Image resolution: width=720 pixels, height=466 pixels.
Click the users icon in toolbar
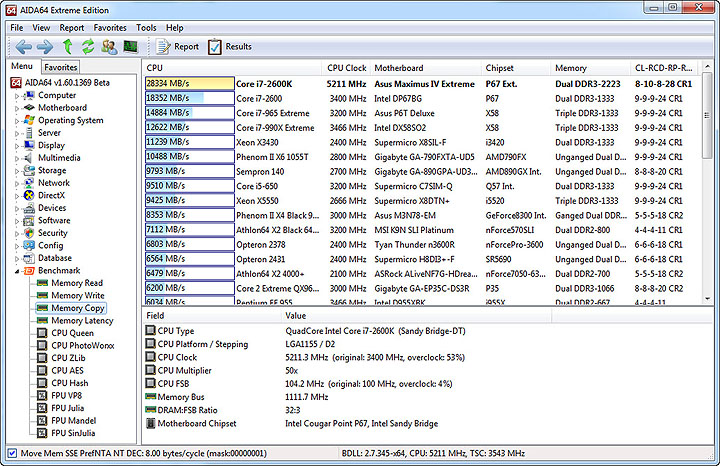(x=109, y=46)
